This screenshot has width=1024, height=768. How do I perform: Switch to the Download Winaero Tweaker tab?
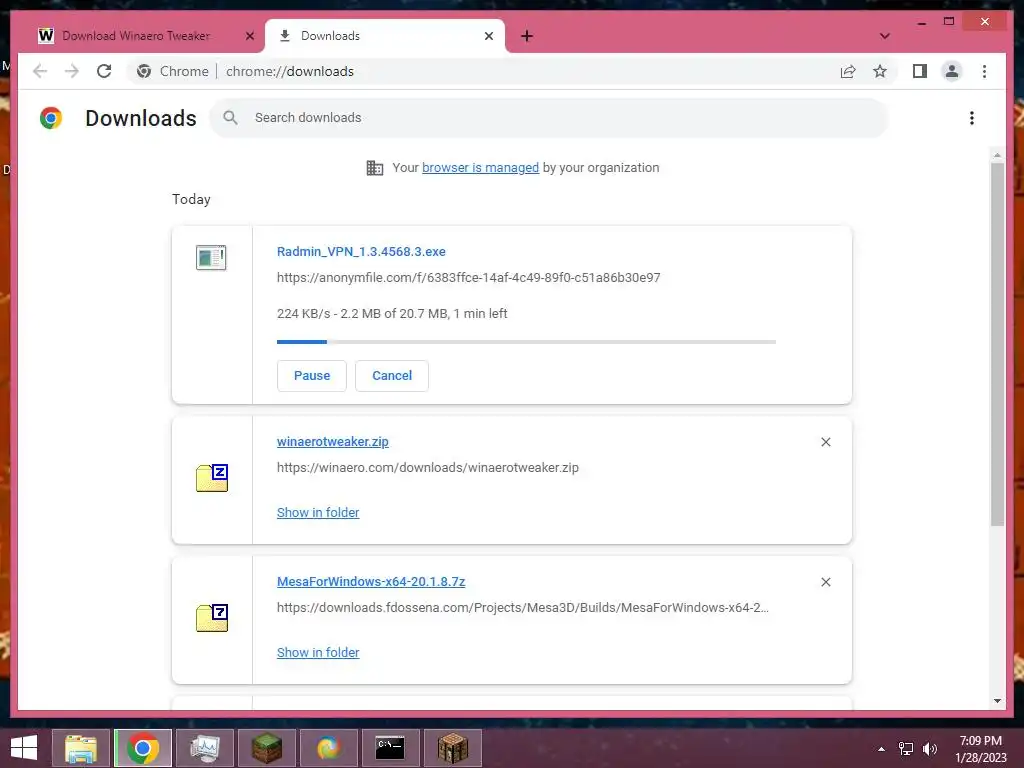(136, 36)
